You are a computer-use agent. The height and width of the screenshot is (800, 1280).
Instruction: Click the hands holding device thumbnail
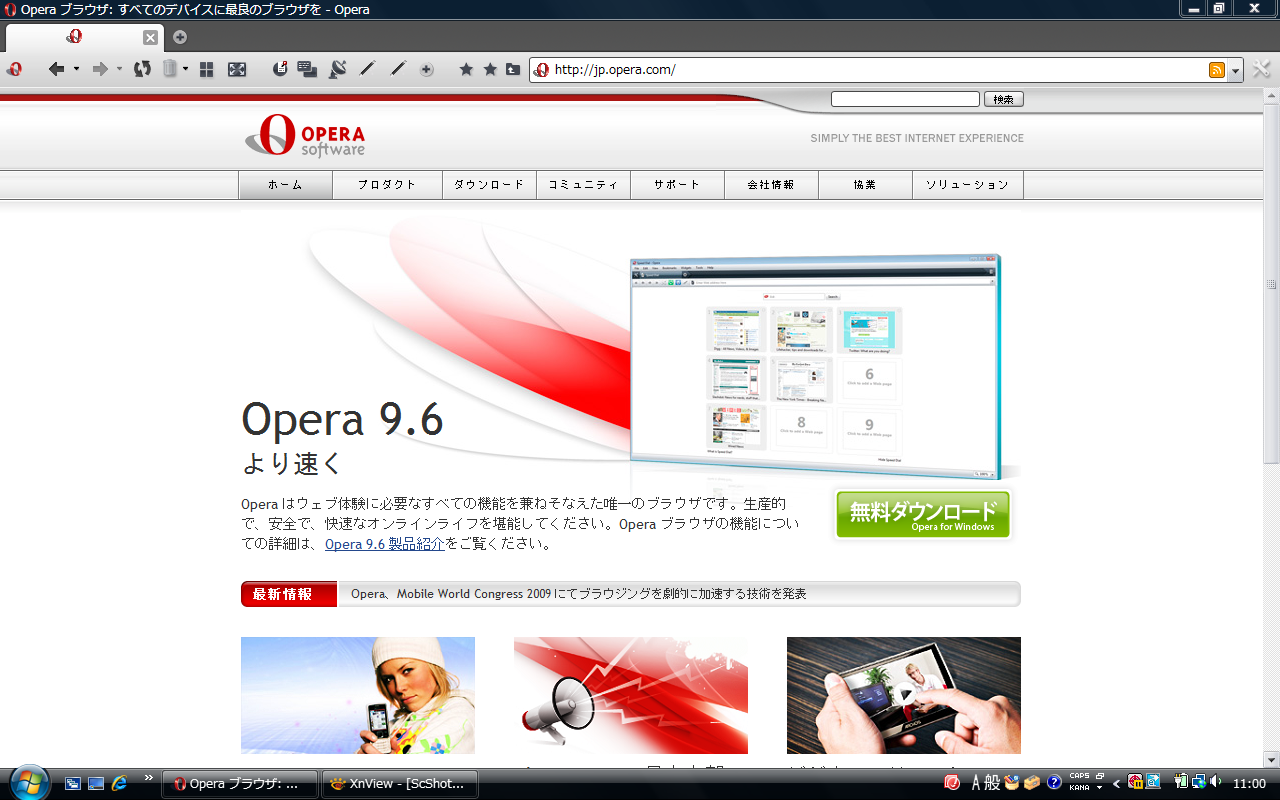click(x=904, y=695)
